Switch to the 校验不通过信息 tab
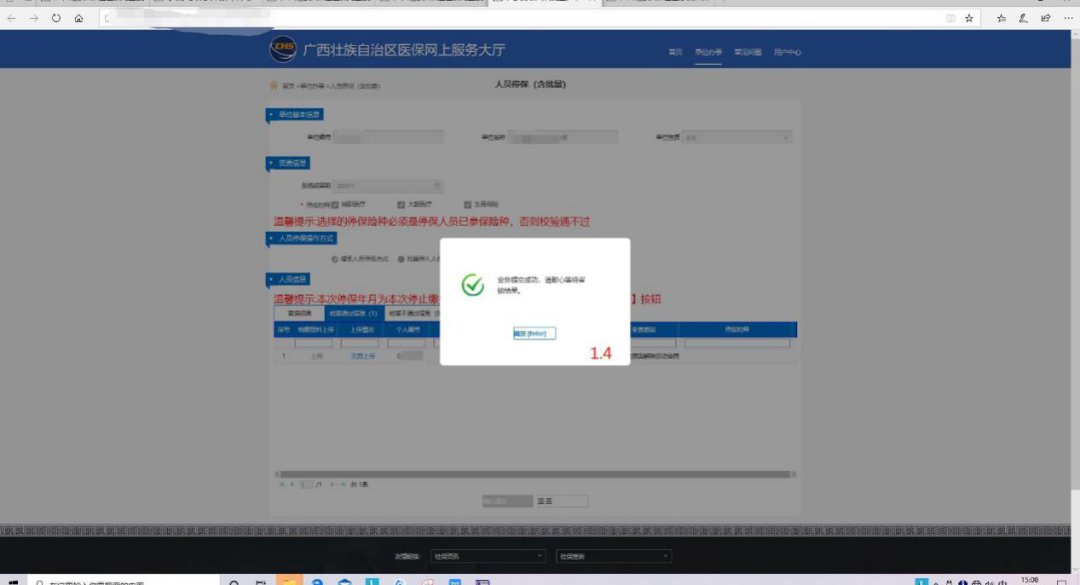This screenshot has width=1080, height=585. pyautogui.click(x=412, y=314)
